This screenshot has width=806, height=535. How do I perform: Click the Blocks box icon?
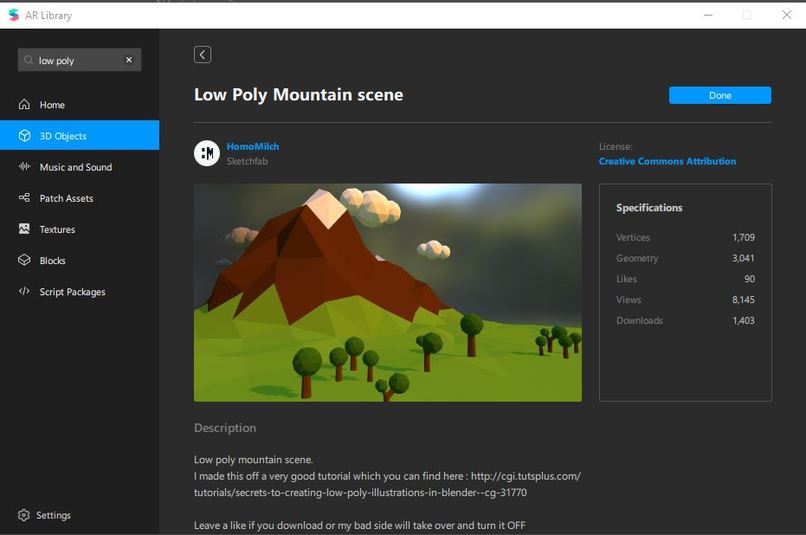pyautogui.click(x=24, y=260)
